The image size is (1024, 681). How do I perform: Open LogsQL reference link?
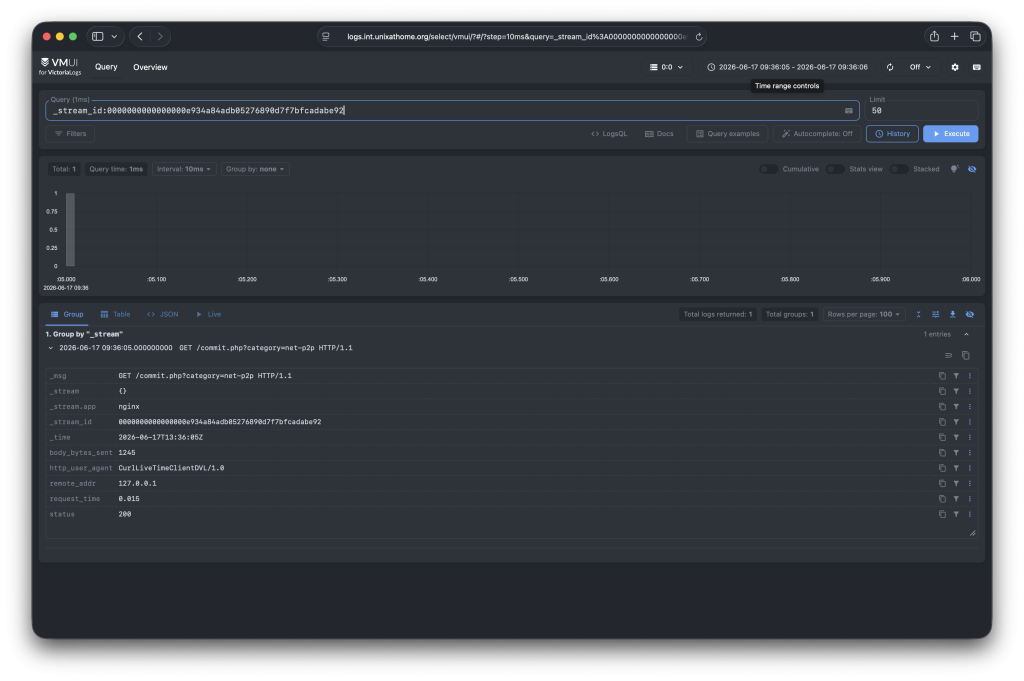[x=609, y=134]
